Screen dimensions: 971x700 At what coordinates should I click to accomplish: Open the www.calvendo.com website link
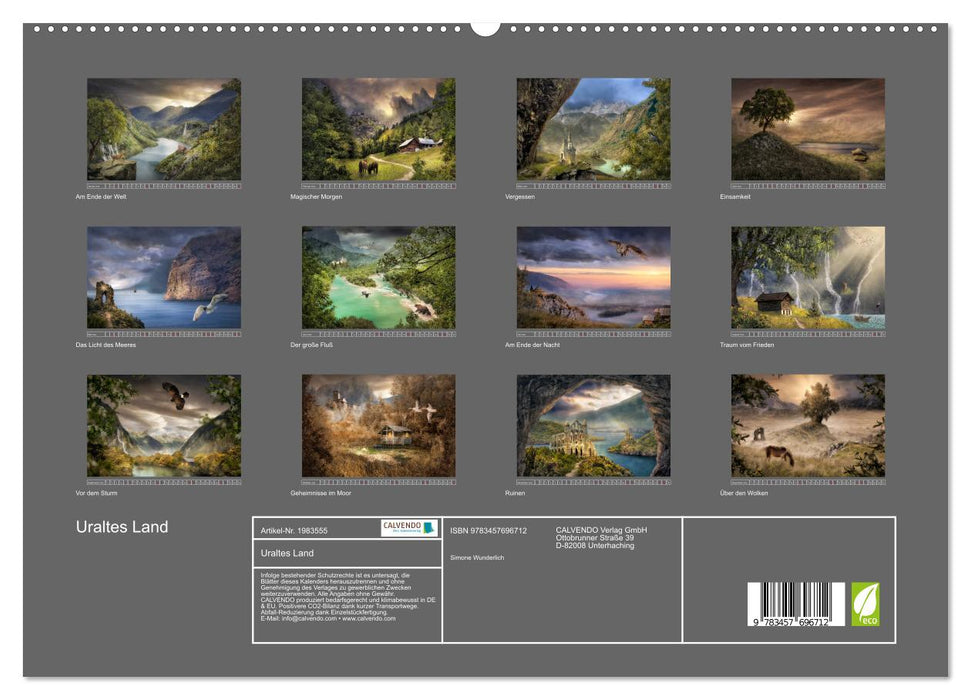(368, 619)
